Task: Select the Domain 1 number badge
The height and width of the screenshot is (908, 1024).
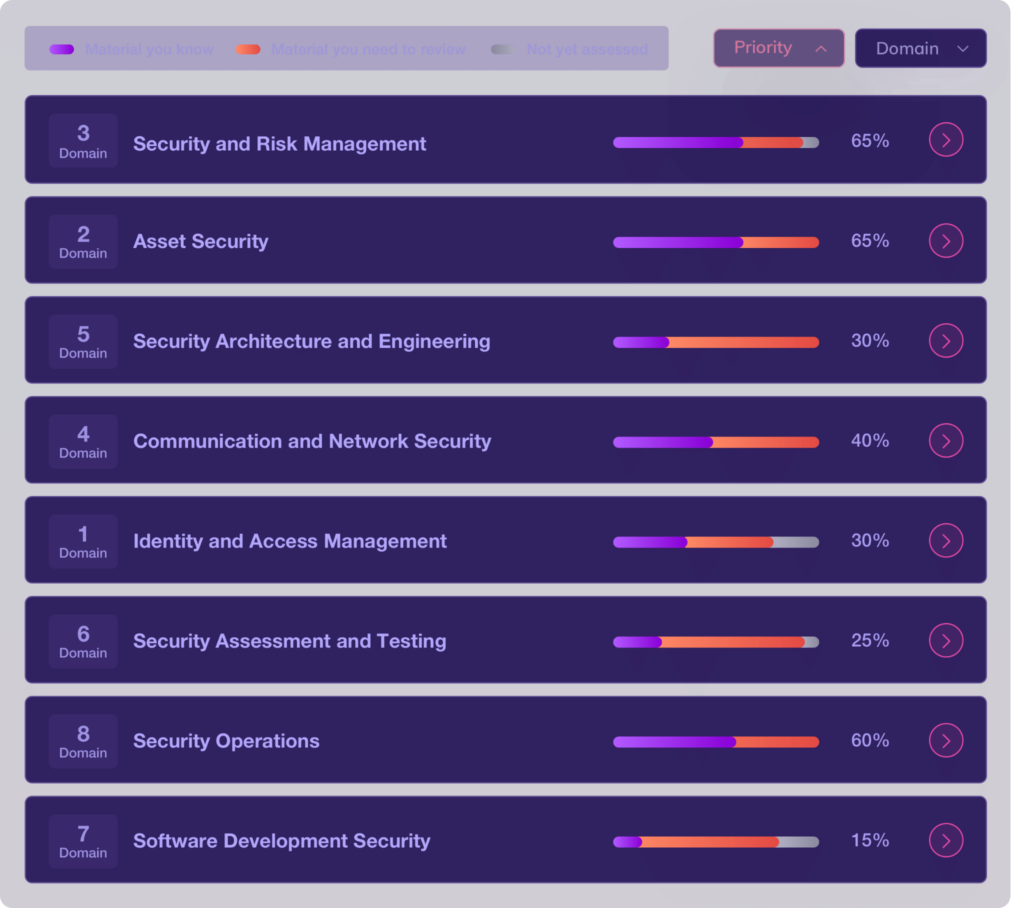Action: pos(83,540)
